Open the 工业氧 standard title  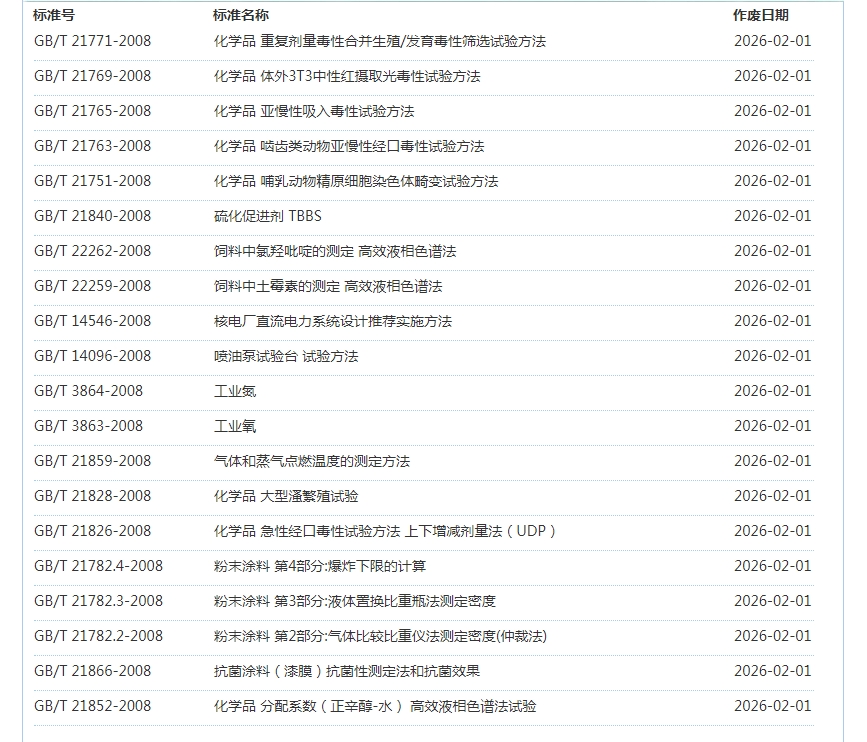[x=235, y=426]
